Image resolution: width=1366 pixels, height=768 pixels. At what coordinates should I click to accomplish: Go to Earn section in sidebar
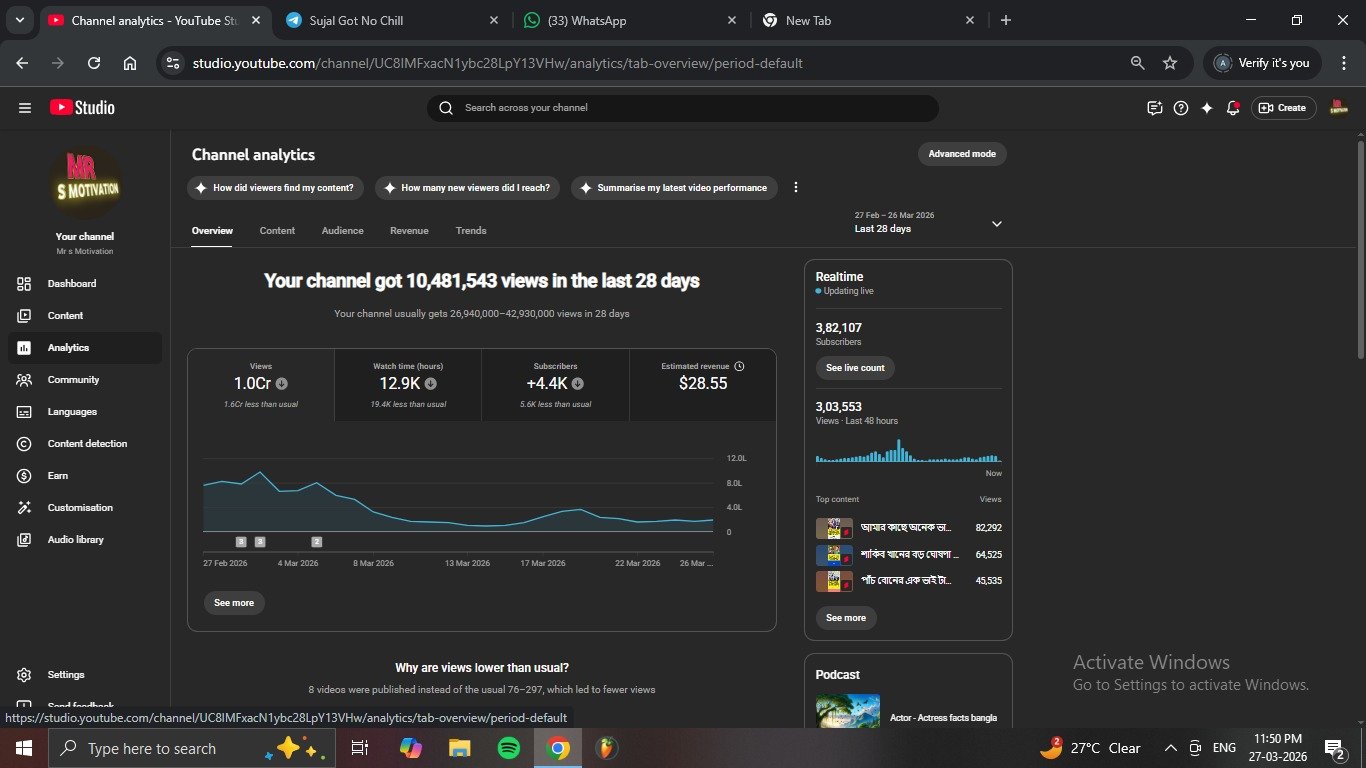click(x=58, y=476)
